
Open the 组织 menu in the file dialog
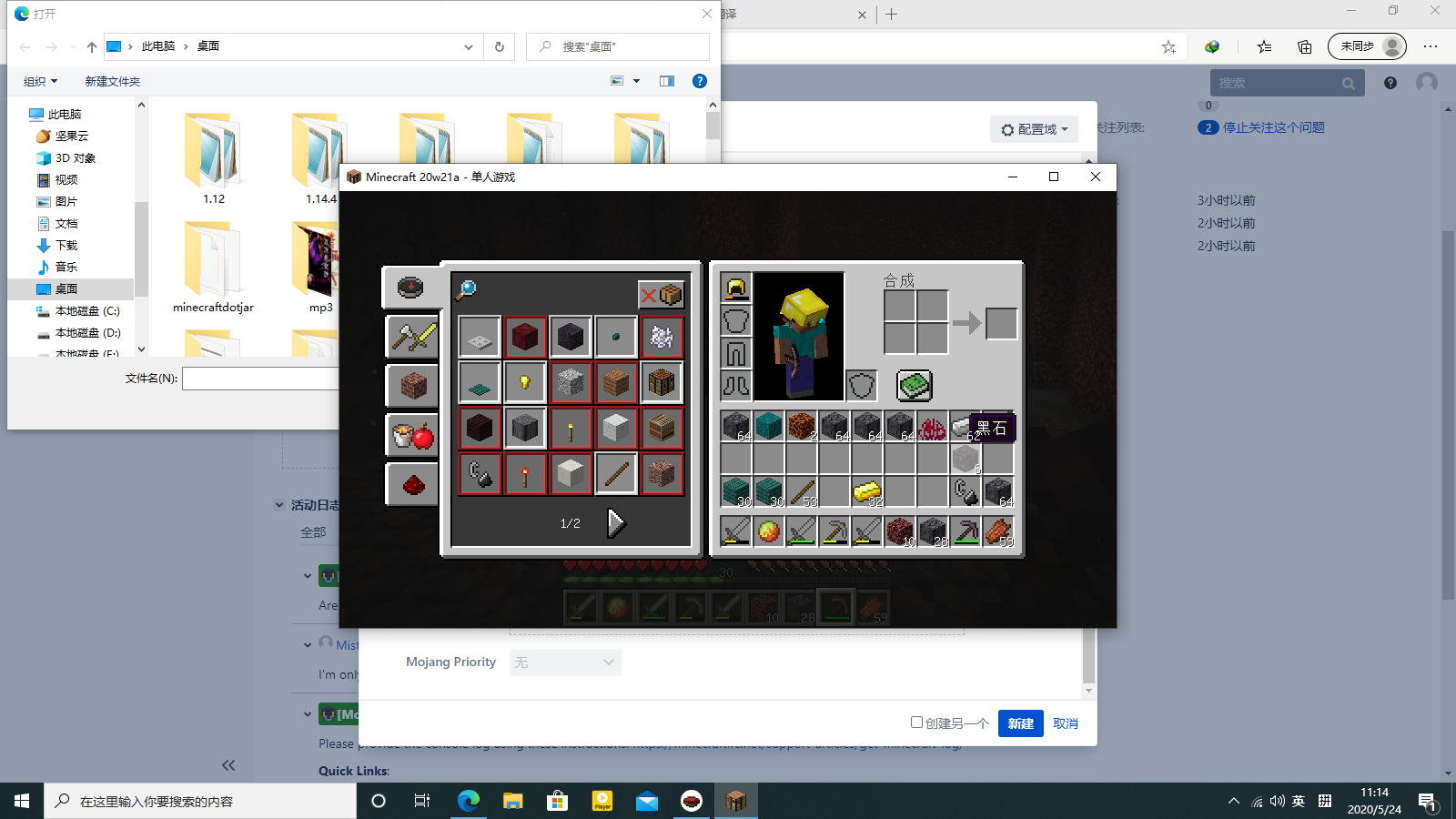40,81
